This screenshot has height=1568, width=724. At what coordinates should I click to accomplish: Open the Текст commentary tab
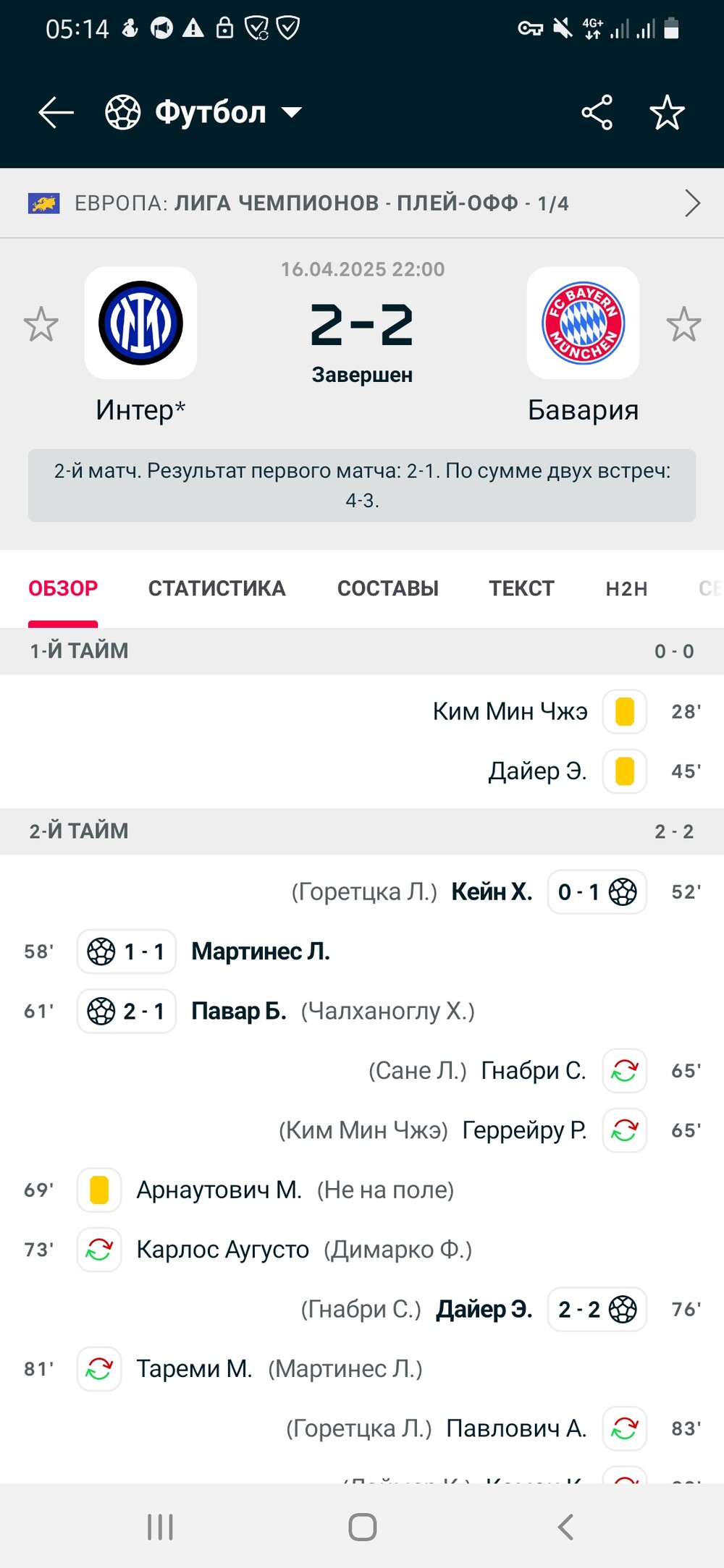pyautogui.click(x=521, y=588)
